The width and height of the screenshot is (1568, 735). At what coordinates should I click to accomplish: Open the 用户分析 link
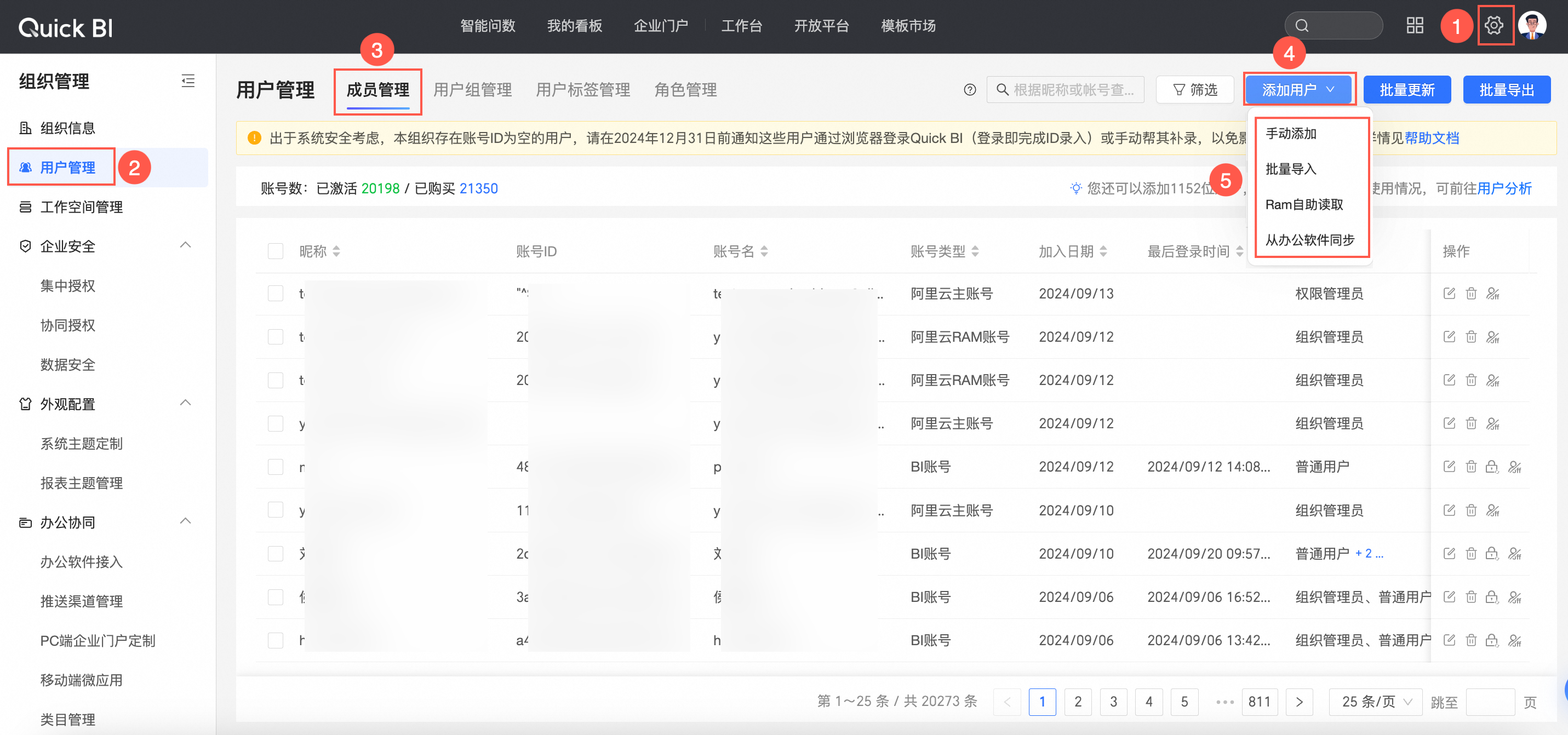[x=1504, y=188]
